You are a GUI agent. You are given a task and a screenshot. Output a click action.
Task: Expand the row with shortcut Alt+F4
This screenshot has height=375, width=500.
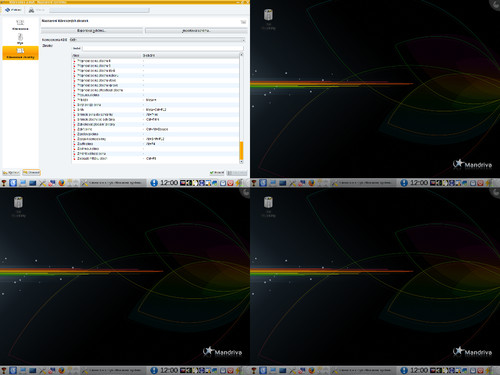point(75,144)
